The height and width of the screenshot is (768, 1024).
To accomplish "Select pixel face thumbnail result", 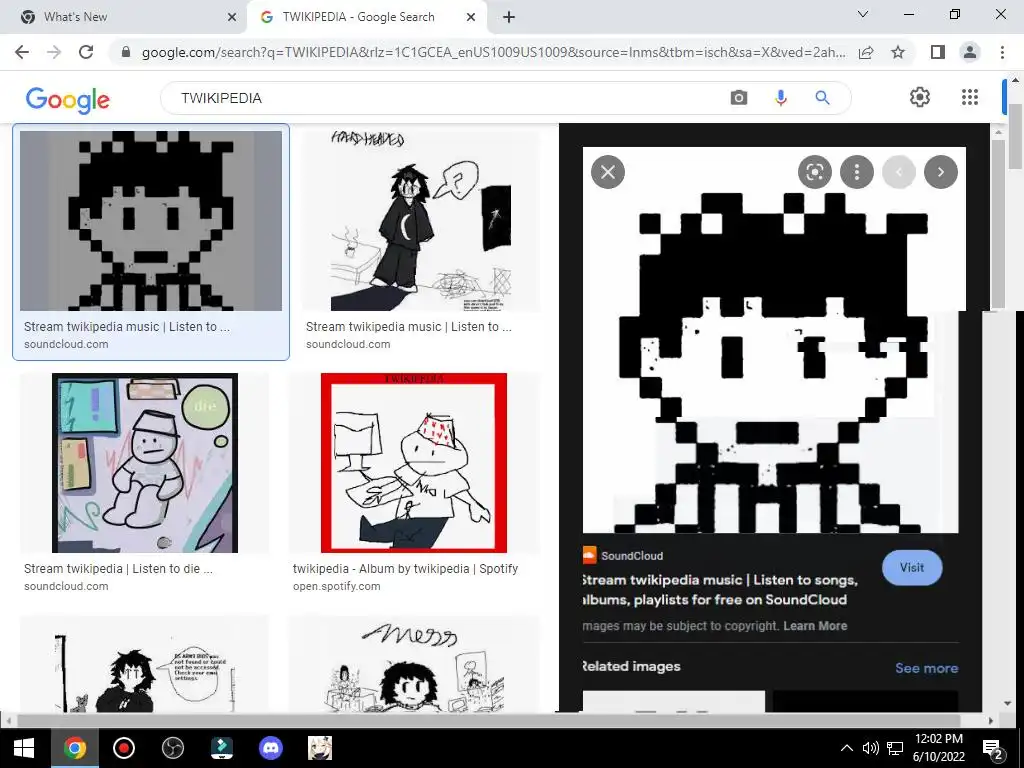I will tap(151, 221).
